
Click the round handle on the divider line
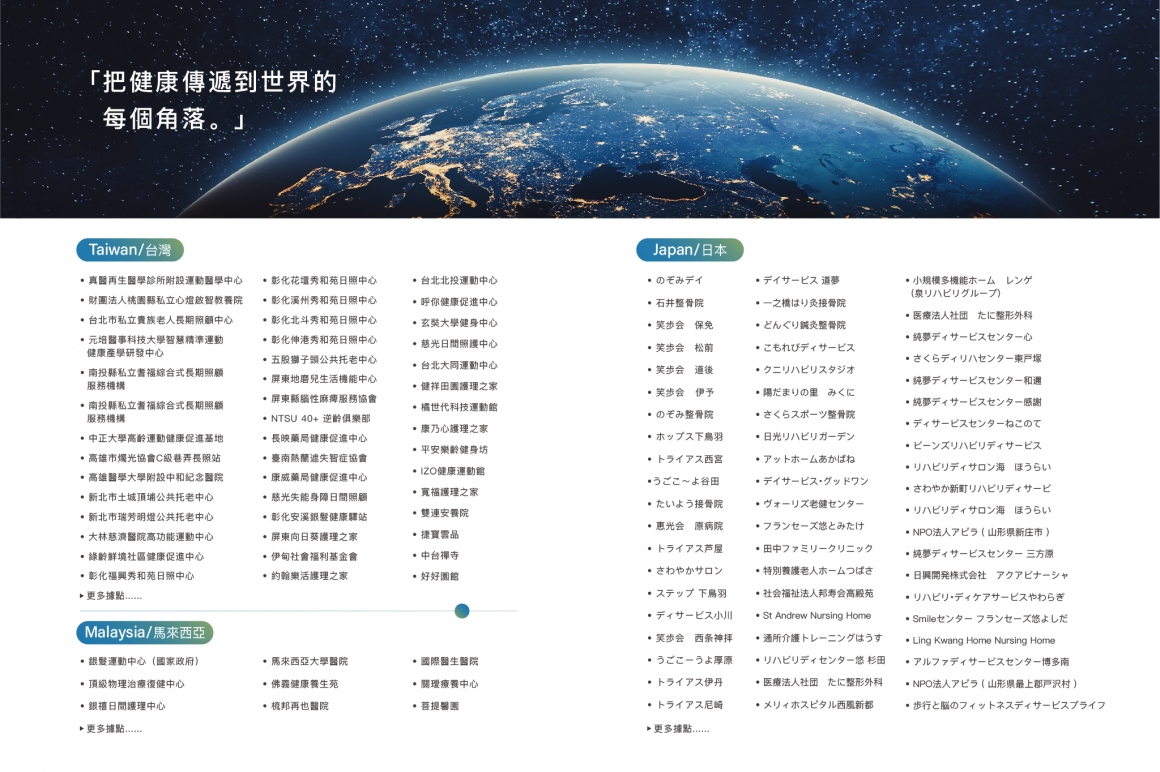point(462,611)
